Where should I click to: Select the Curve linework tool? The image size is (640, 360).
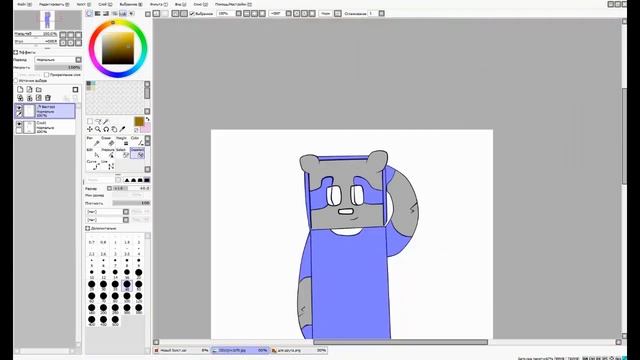click(92, 165)
